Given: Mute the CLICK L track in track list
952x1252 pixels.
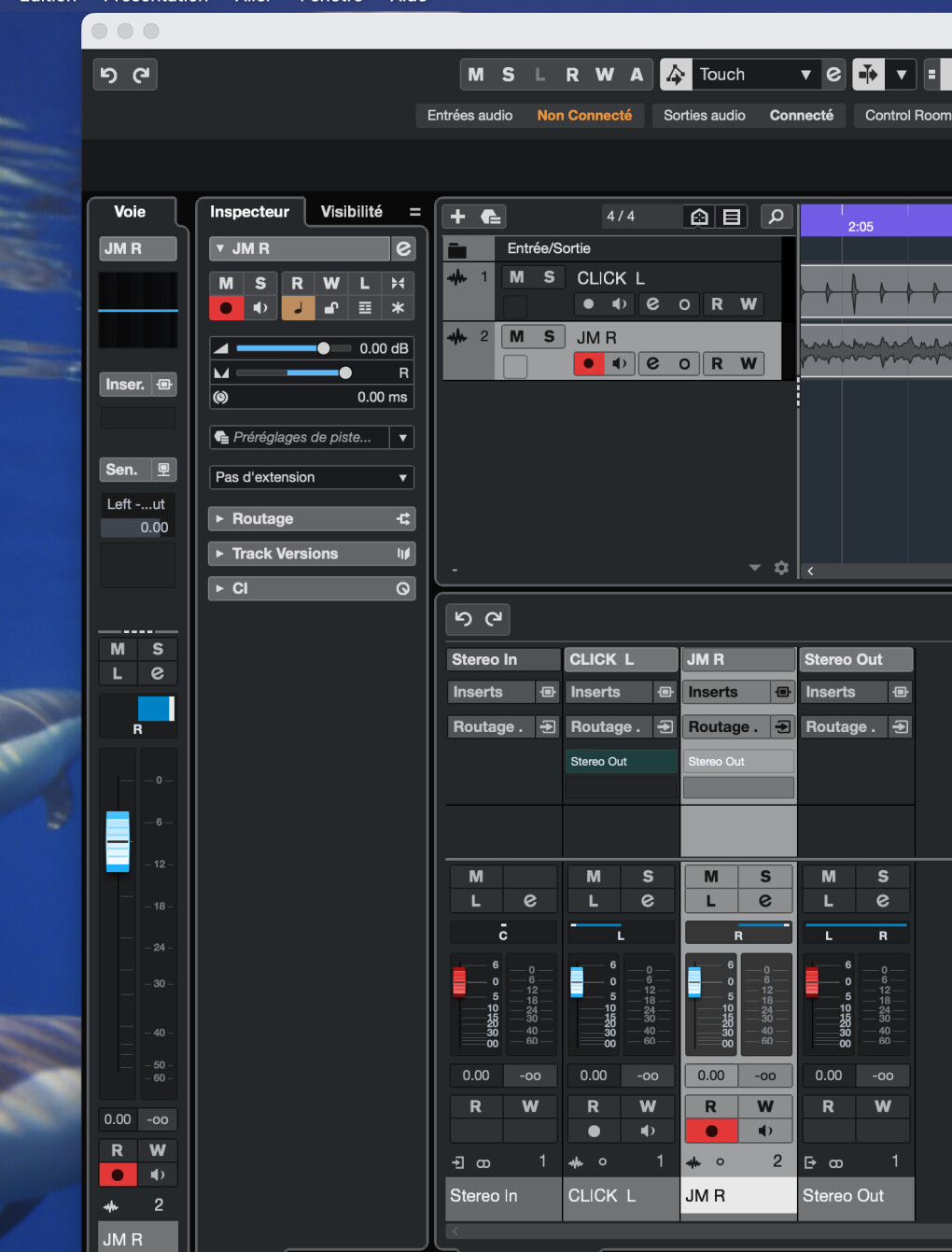Looking at the screenshot, I should (516, 277).
